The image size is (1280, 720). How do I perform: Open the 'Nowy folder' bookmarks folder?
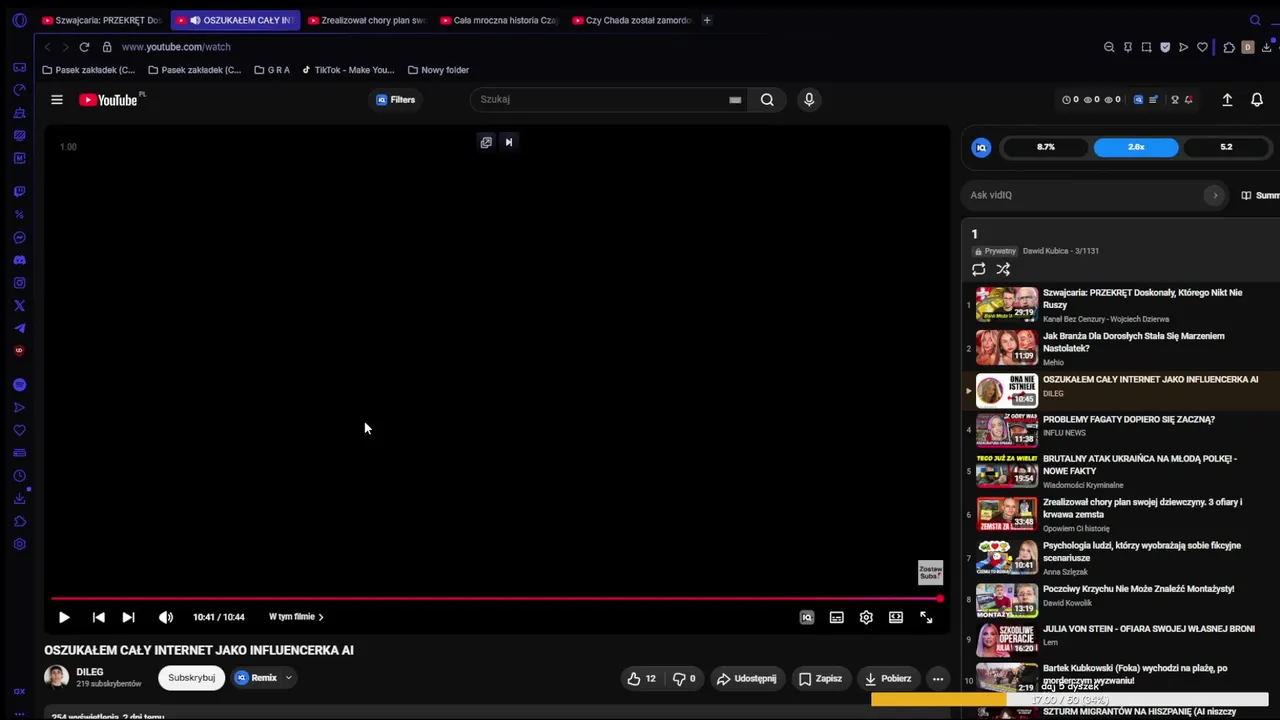439,70
